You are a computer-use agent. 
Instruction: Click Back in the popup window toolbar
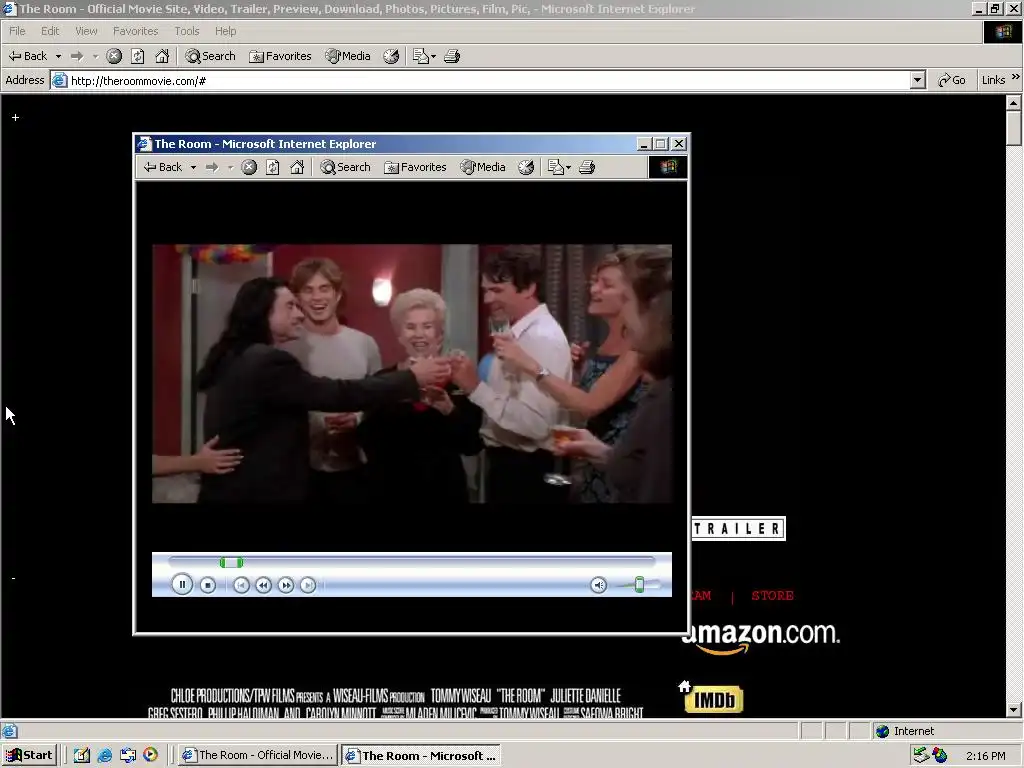(163, 167)
